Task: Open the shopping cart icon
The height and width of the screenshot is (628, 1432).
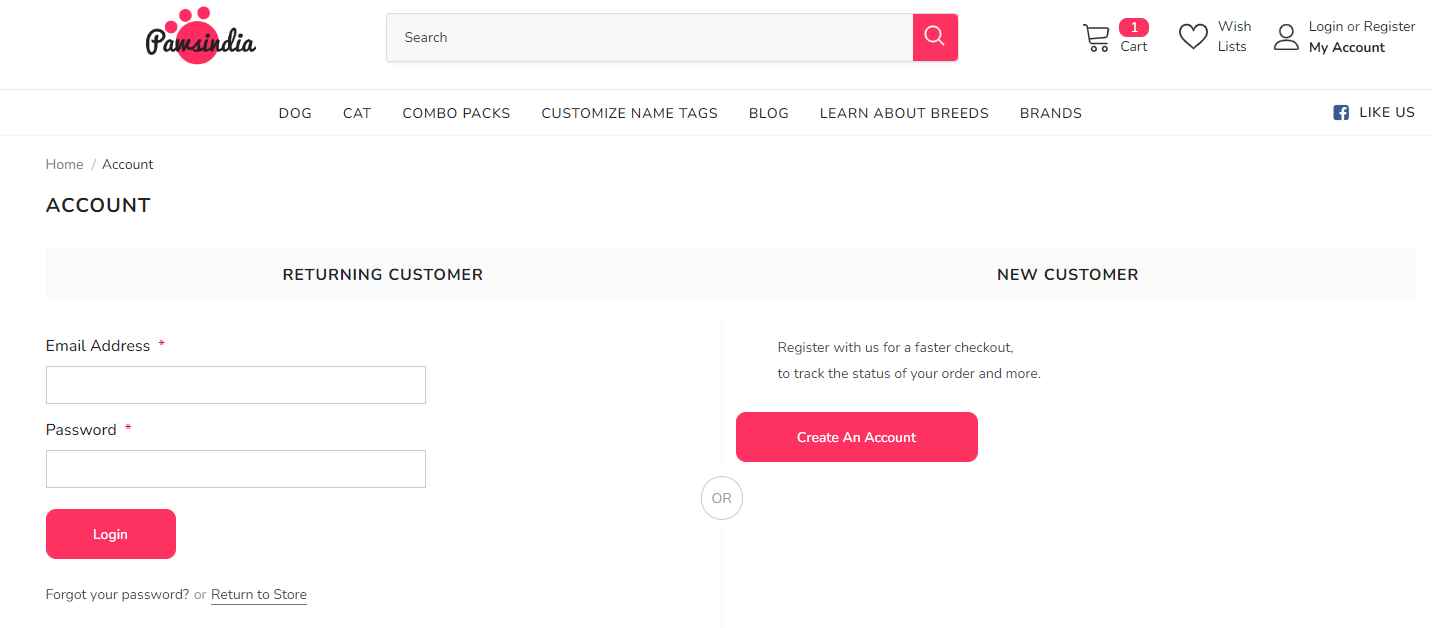Action: pos(1096,38)
